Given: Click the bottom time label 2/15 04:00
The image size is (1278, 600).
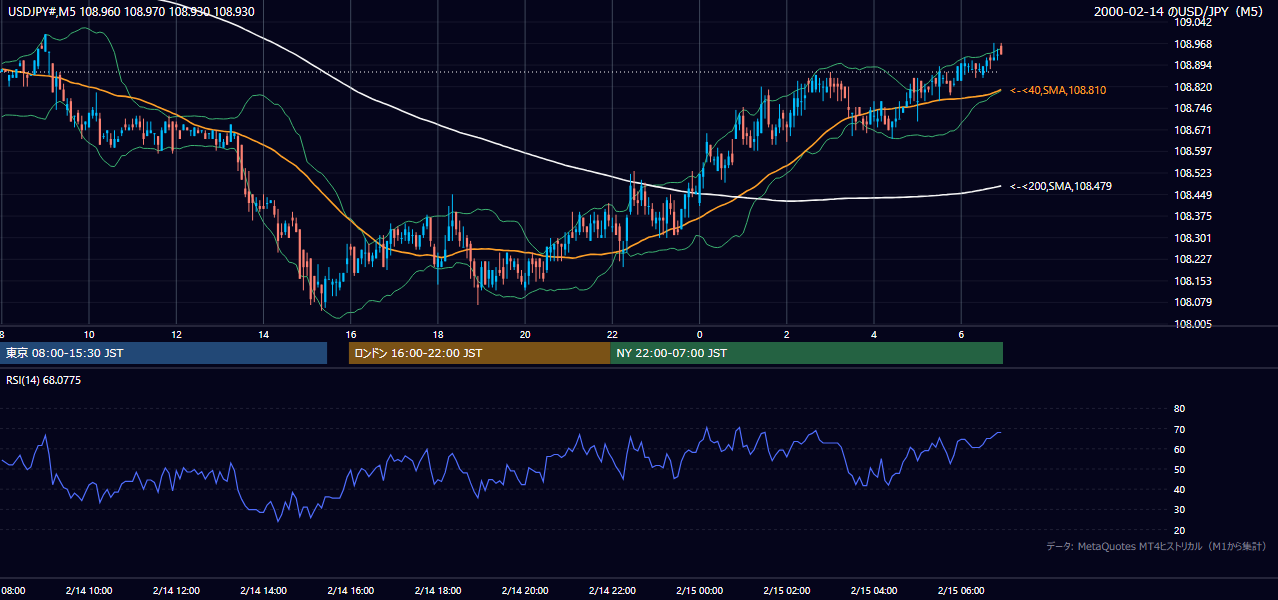Looking at the screenshot, I should click(x=874, y=590).
